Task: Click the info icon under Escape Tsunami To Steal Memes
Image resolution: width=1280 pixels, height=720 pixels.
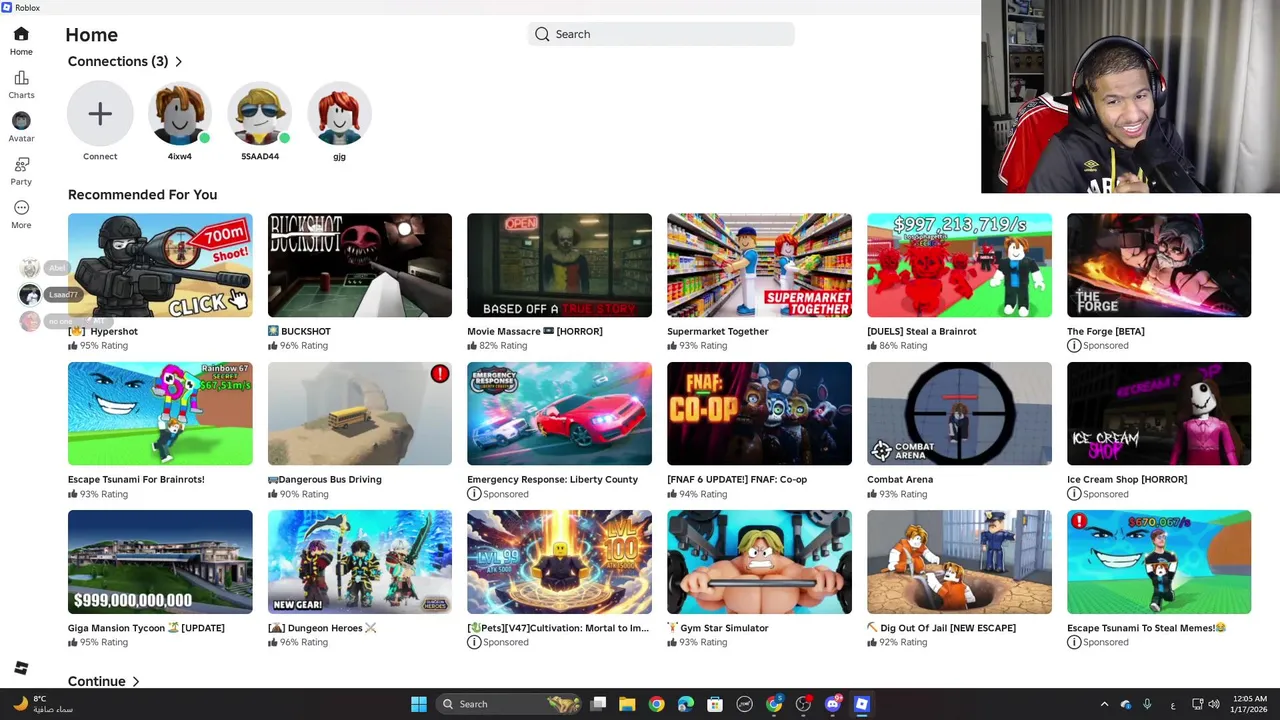Action: [x=1074, y=642]
